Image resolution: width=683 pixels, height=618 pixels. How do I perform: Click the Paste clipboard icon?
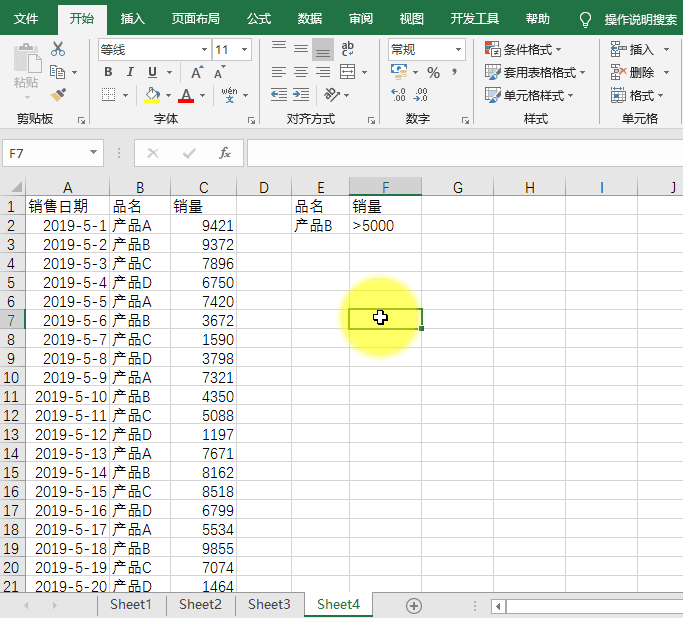(27, 58)
